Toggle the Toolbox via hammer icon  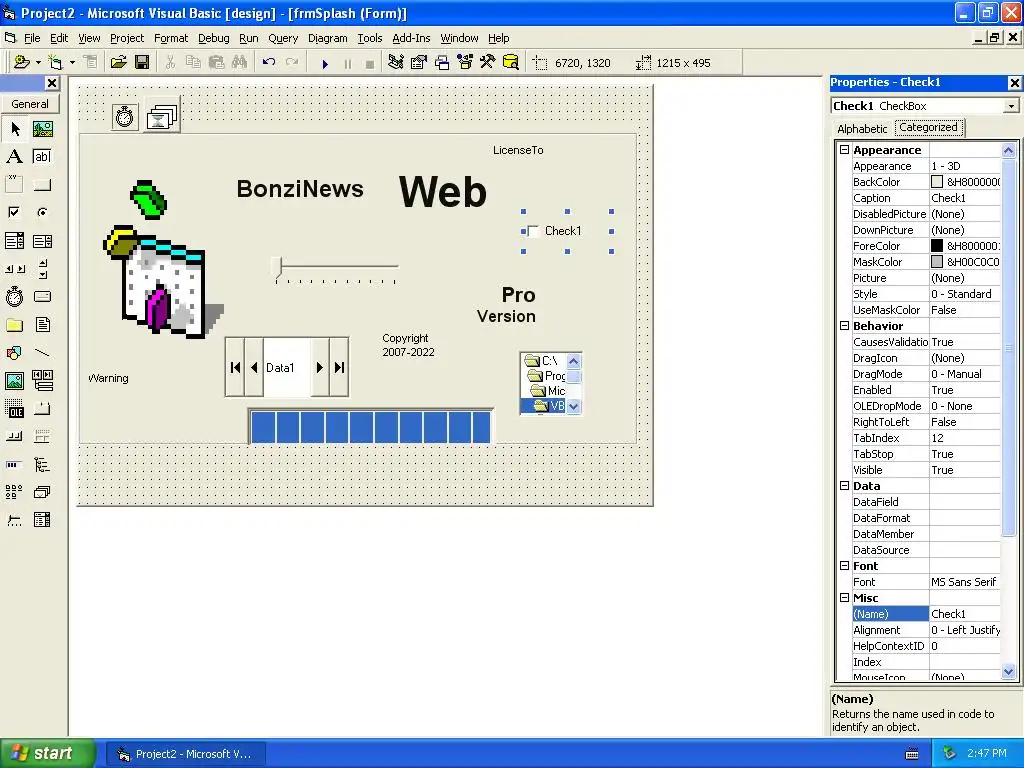[488, 63]
